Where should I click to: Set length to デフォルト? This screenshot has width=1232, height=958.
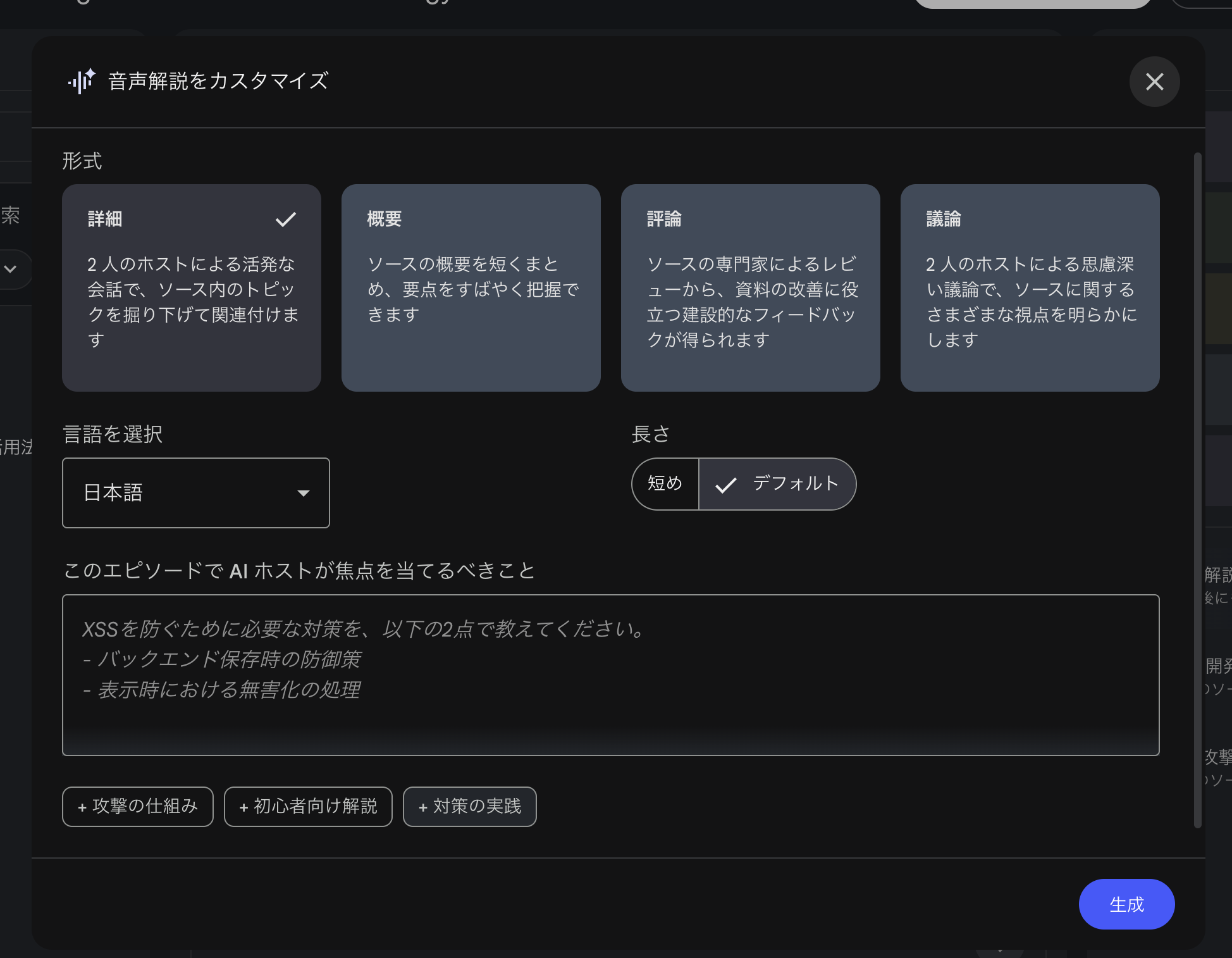click(x=794, y=484)
